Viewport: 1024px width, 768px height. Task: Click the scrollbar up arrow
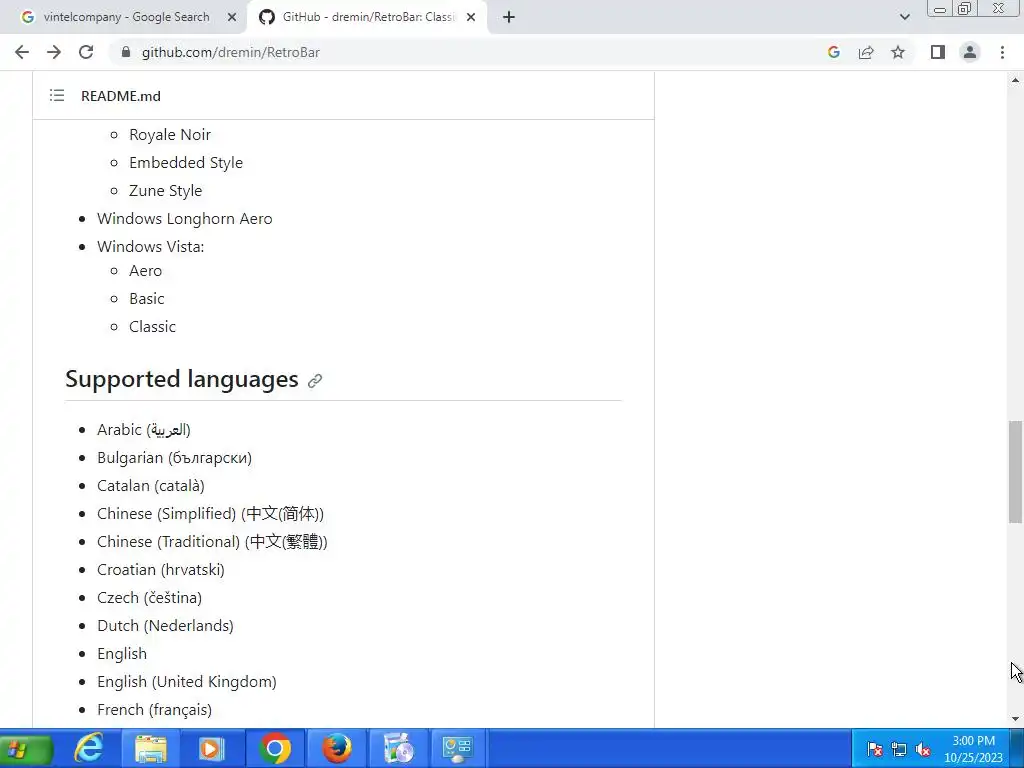coord(1015,80)
